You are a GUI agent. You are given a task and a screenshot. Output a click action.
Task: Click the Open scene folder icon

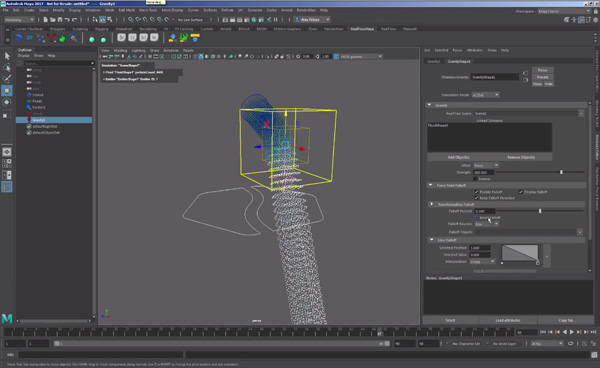[53, 20]
